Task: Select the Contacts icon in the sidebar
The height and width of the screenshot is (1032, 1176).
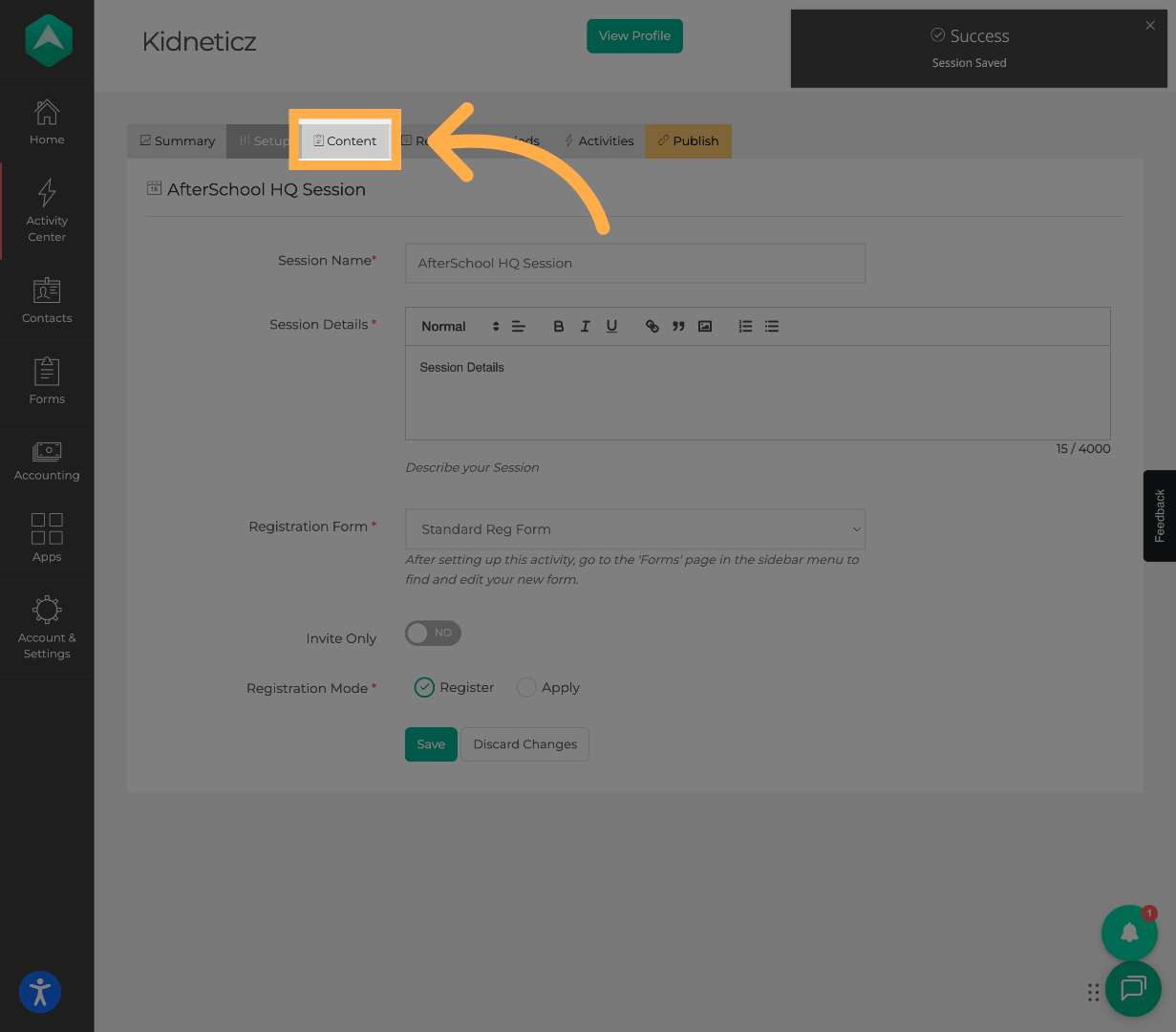Action: pyautogui.click(x=46, y=301)
